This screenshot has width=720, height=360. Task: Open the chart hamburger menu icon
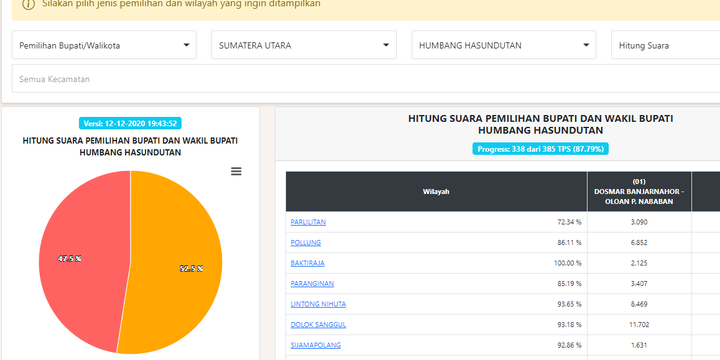(x=236, y=171)
